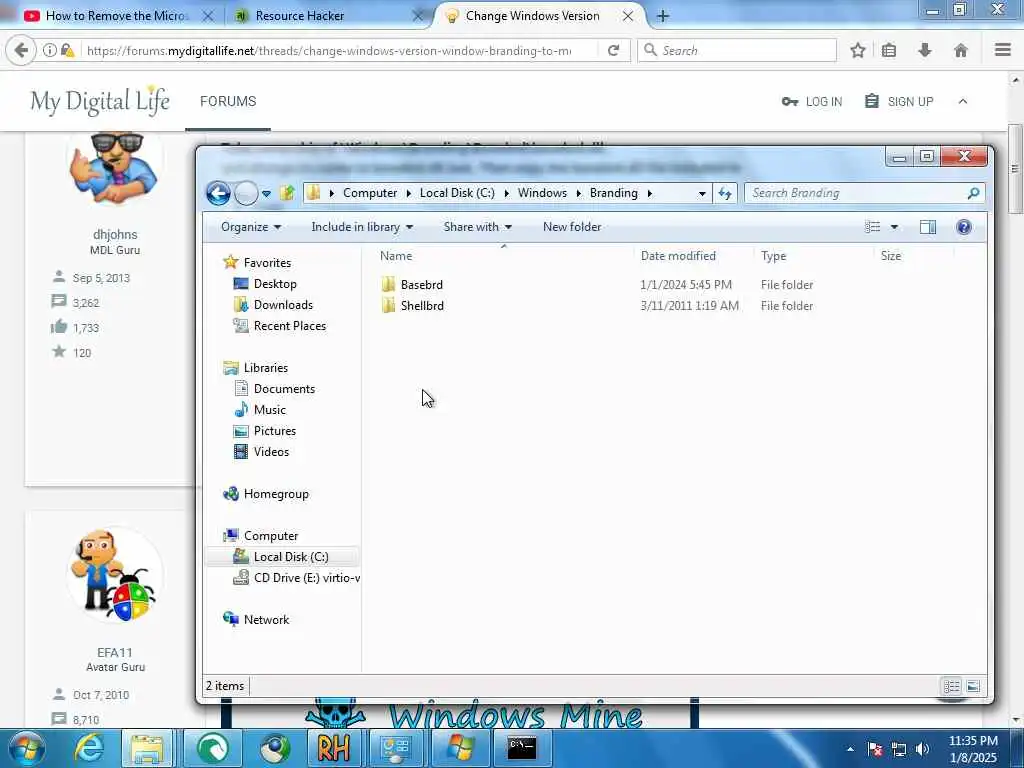Click the FORUMS tab on My Digital Life
Viewport: 1024px width, 768px height.
click(228, 101)
